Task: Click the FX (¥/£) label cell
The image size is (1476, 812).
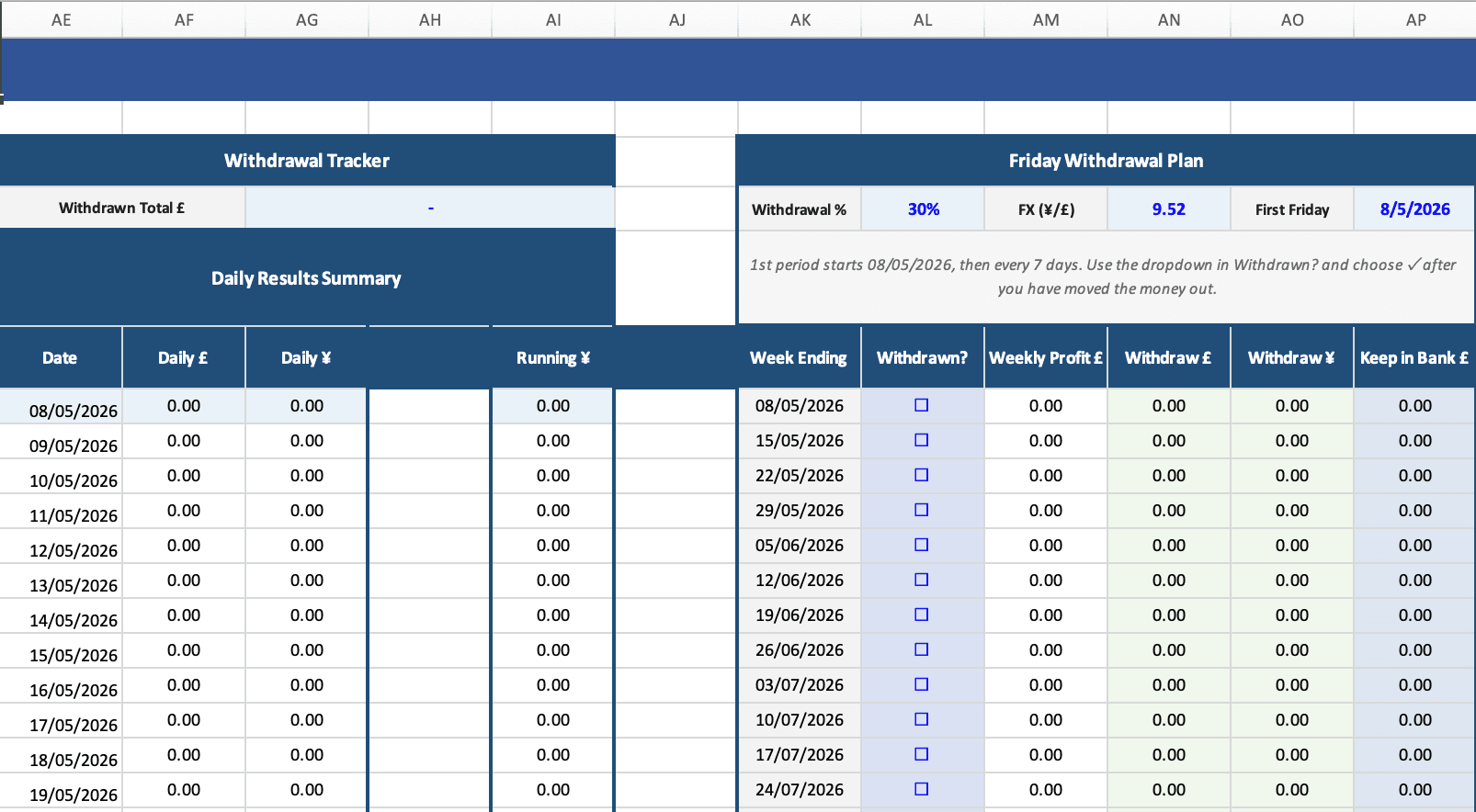Action: [1046, 209]
